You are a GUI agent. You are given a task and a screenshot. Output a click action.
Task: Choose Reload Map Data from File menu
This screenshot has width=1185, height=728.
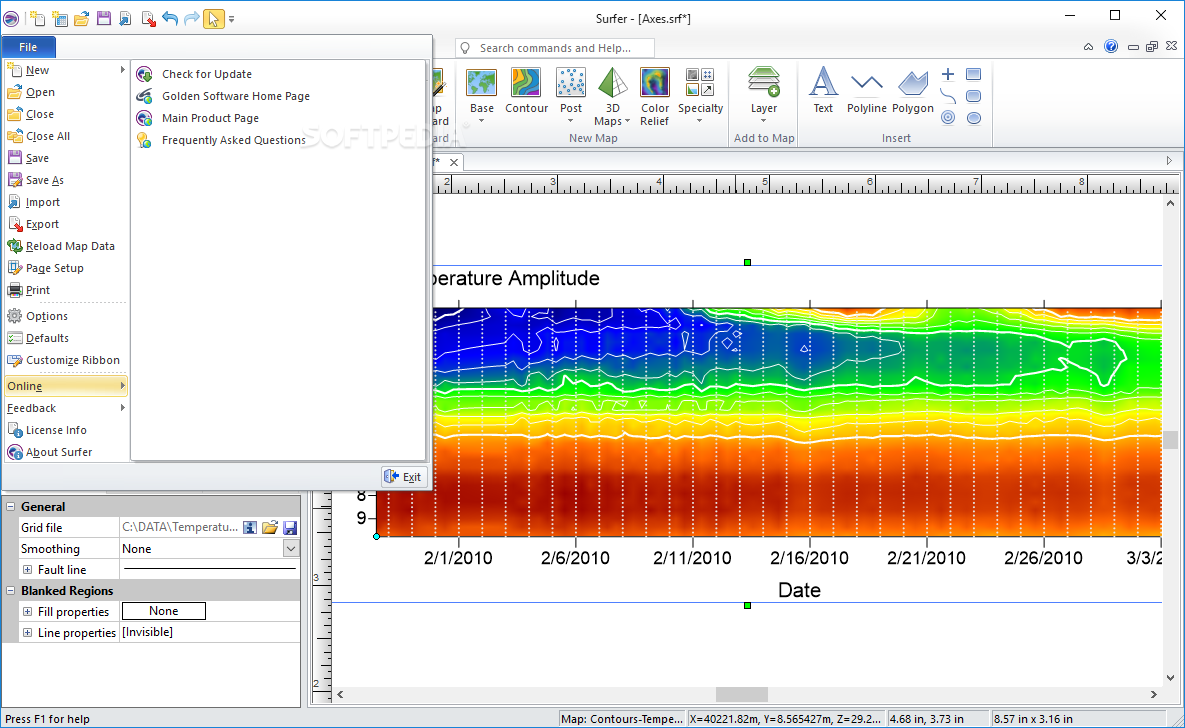pos(66,246)
